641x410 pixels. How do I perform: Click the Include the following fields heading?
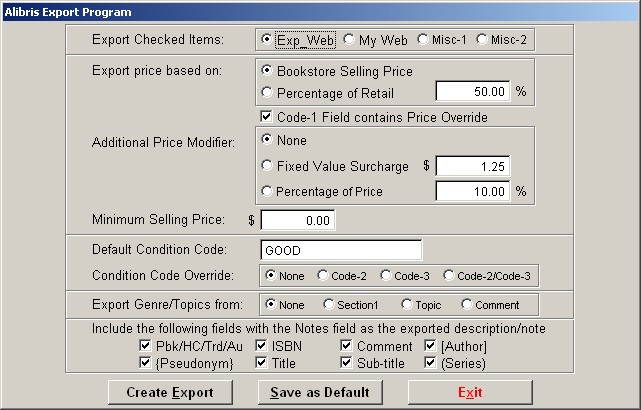click(x=319, y=329)
